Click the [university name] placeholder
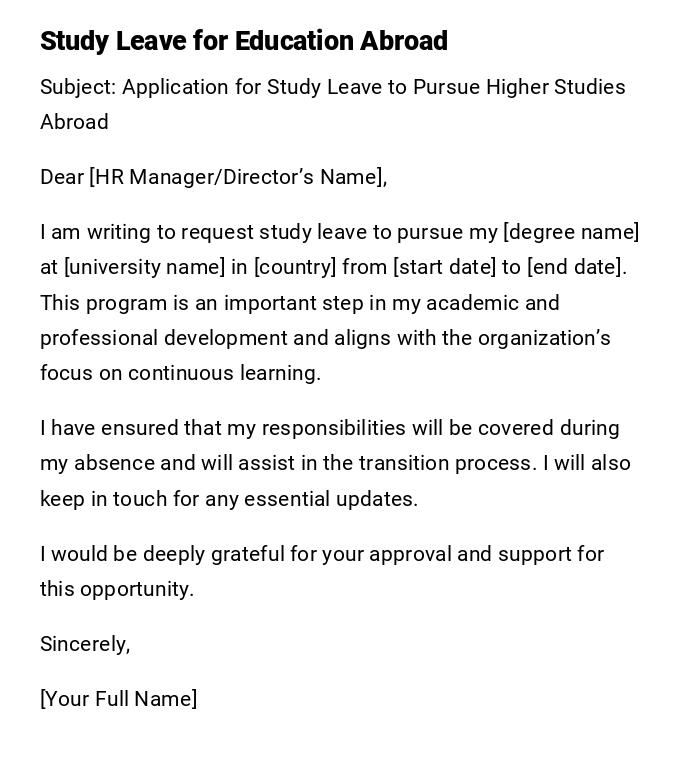This screenshot has width=700, height=762. click(144, 267)
